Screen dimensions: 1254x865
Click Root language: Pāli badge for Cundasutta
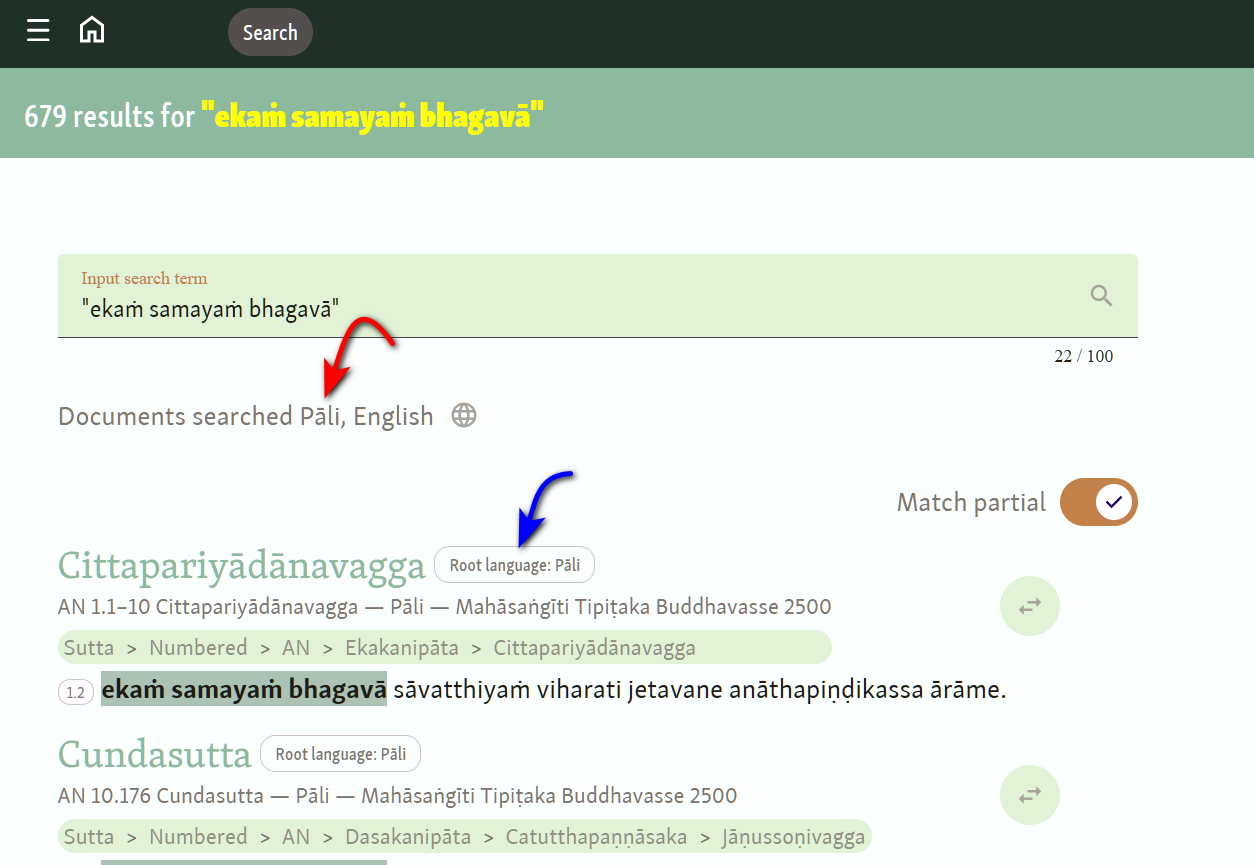tap(340, 754)
